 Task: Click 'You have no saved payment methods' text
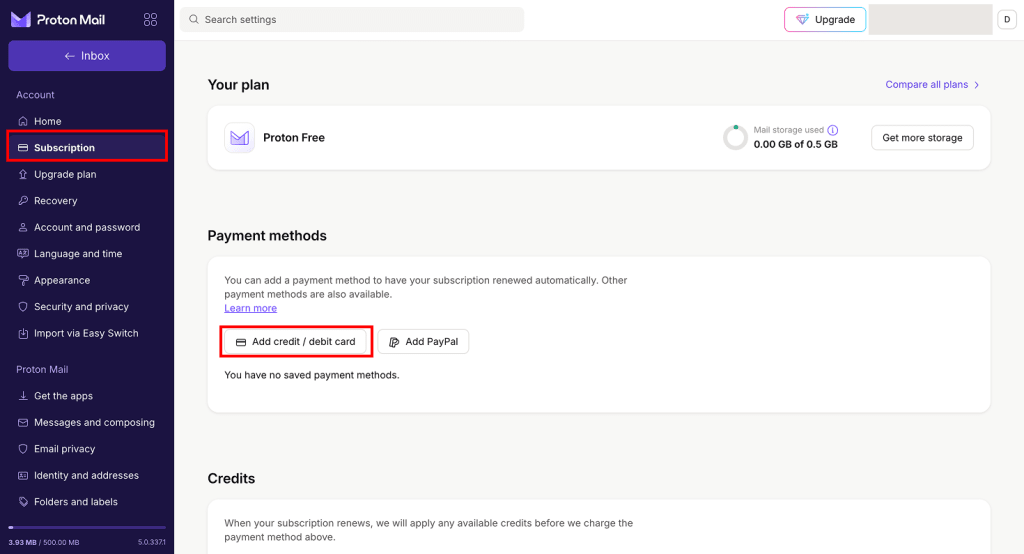click(x=312, y=375)
